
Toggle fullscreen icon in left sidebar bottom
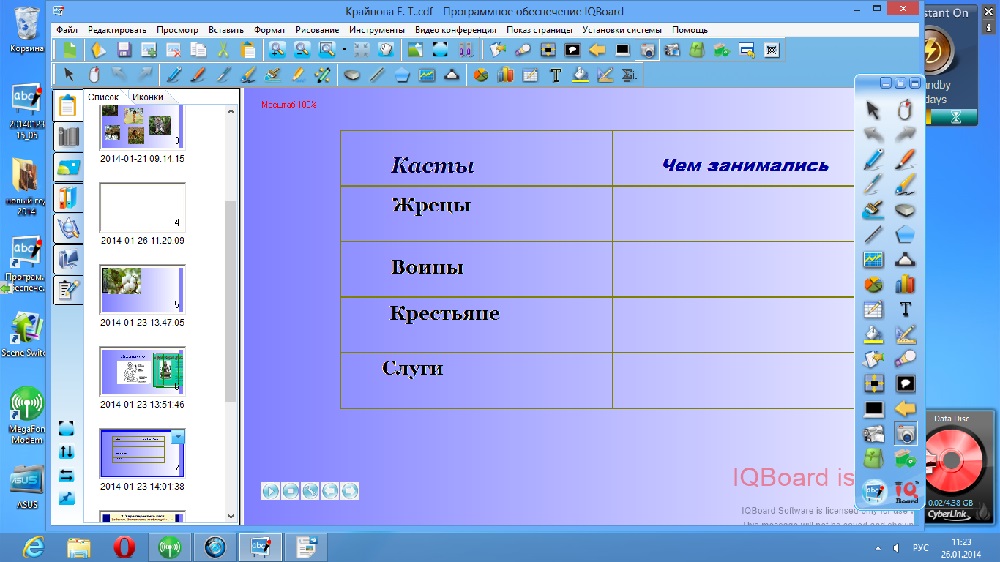pos(67,428)
